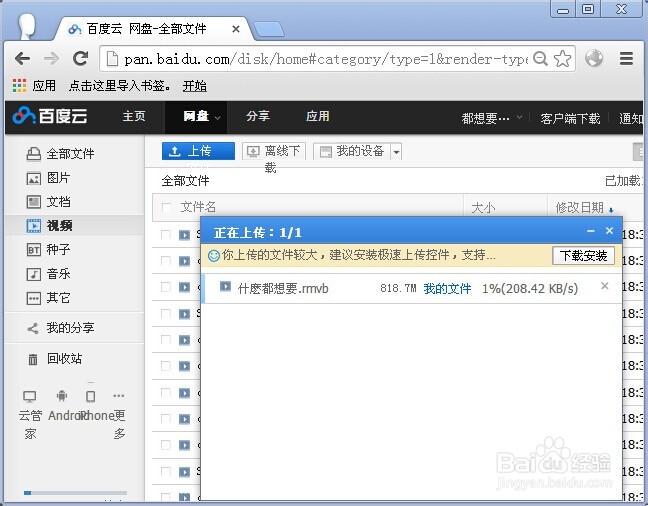Viewport: 648px width, 506px height.
Task: Sort by the 大小 column header
Action: [x=483, y=208]
